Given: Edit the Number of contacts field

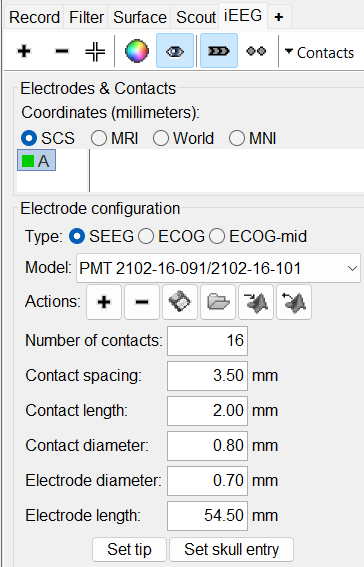Looking at the screenshot, I should (x=207, y=341).
